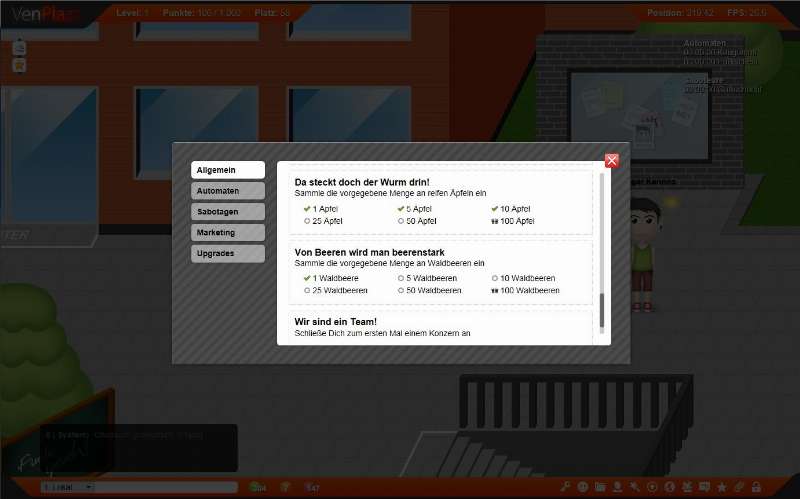Click the checked '1 Apfel' goal marker

coord(307,209)
